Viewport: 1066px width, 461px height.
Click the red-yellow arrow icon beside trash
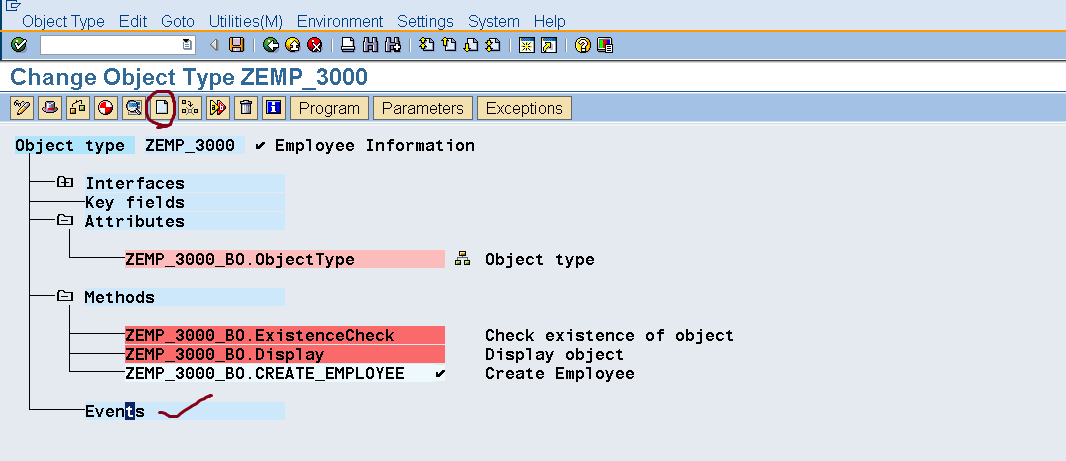coord(218,108)
